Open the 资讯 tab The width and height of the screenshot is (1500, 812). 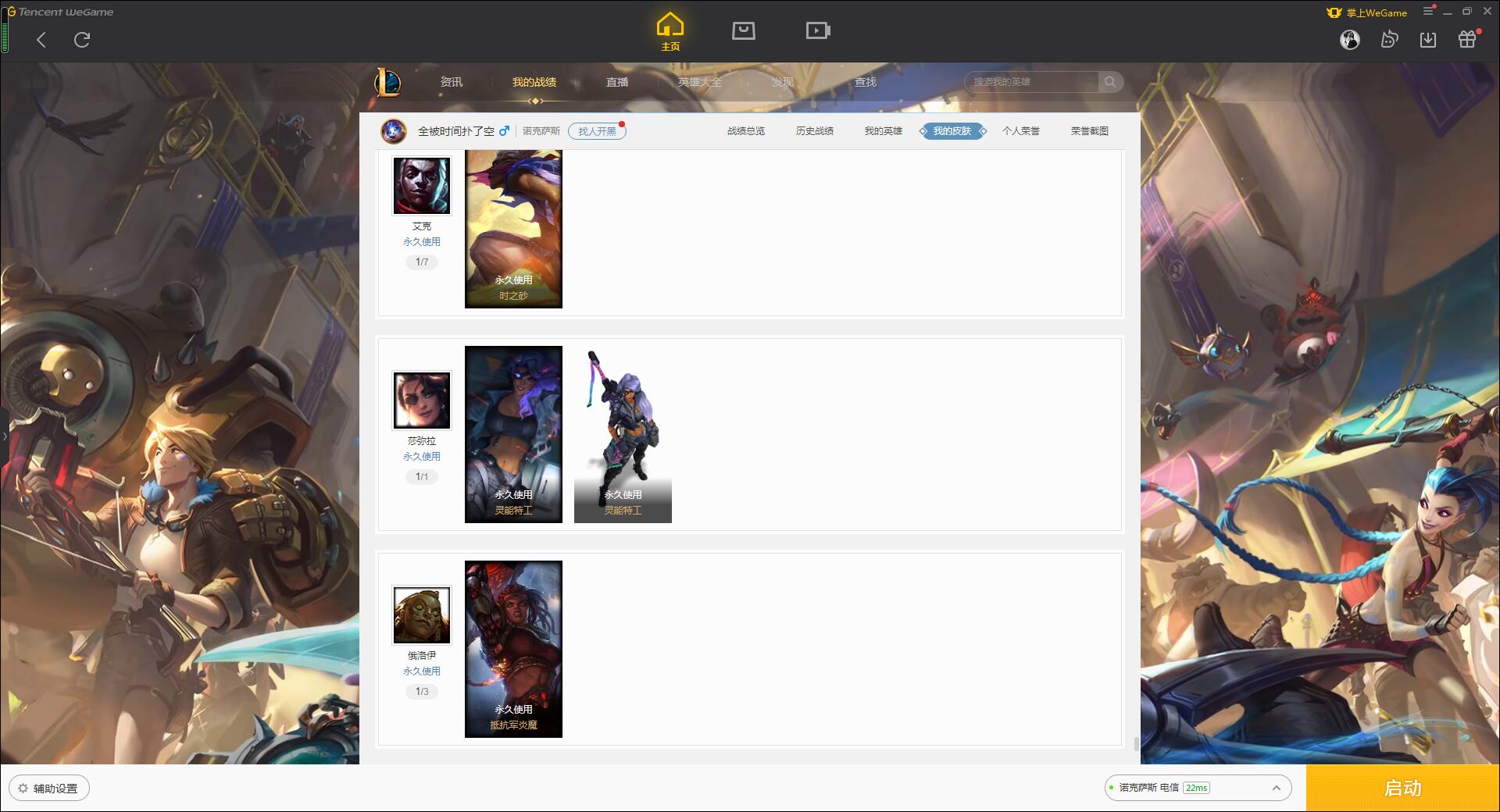click(452, 82)
